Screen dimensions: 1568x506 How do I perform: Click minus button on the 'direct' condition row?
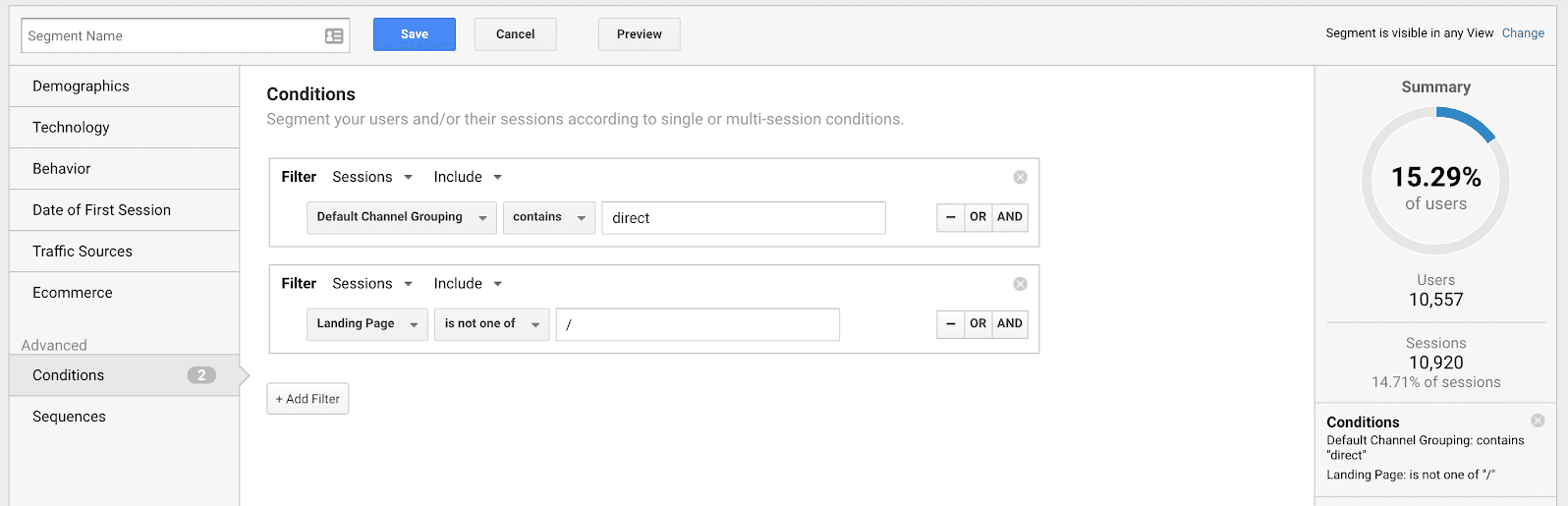coord(950,217)
